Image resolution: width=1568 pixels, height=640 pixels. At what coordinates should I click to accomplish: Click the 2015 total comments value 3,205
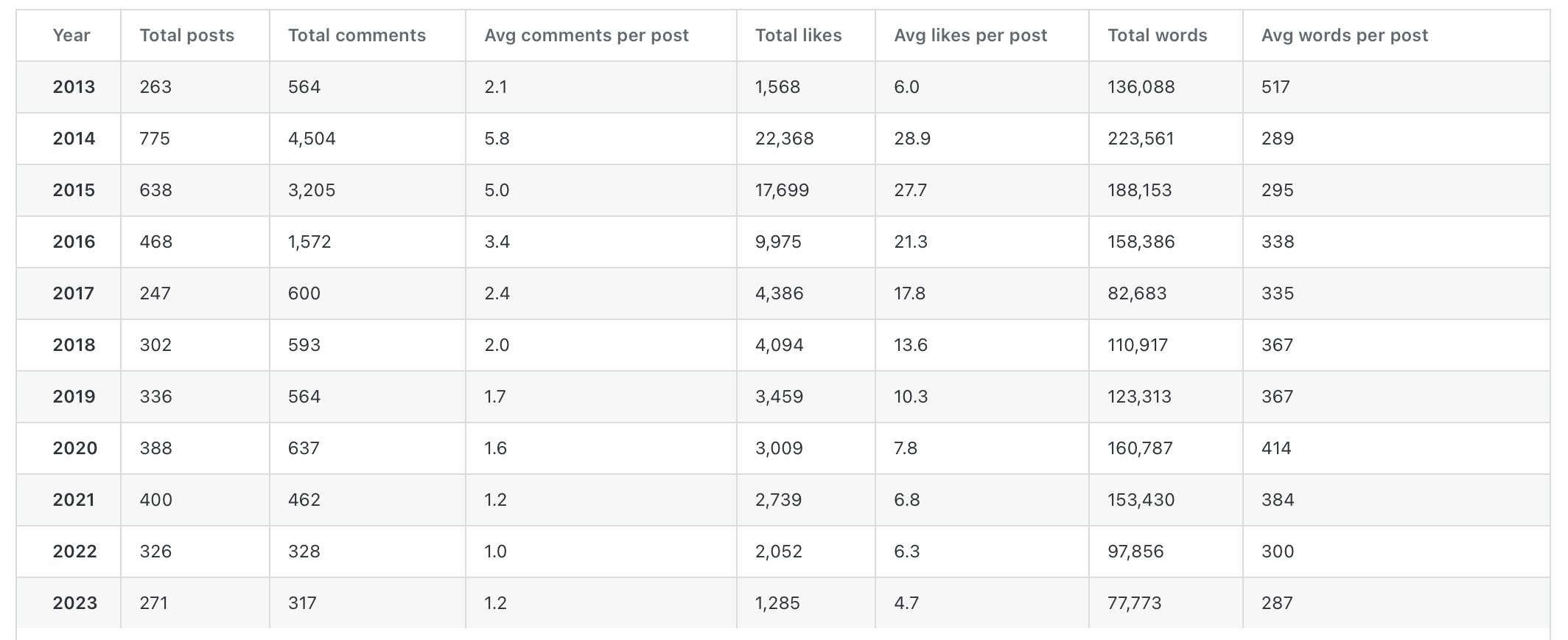tap(312, 190)
